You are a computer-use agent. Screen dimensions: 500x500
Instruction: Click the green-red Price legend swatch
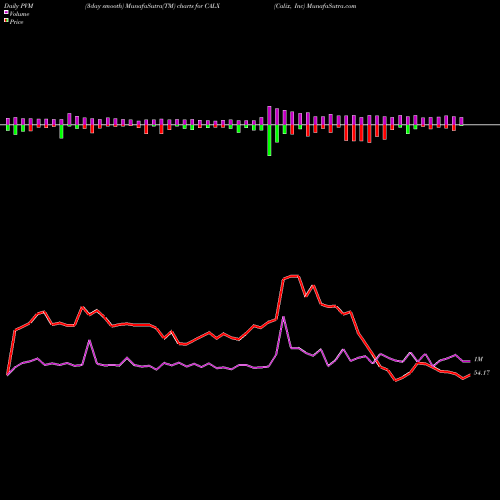6,21
